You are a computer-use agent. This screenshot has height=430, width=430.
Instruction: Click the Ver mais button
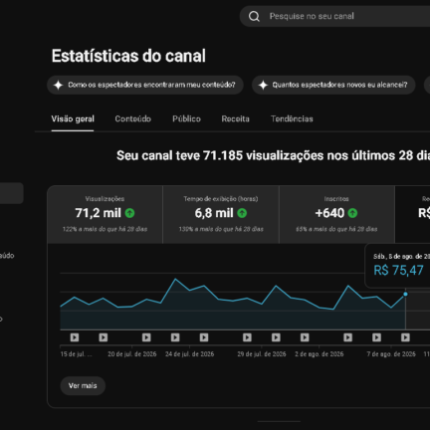[x=83, y=386]
